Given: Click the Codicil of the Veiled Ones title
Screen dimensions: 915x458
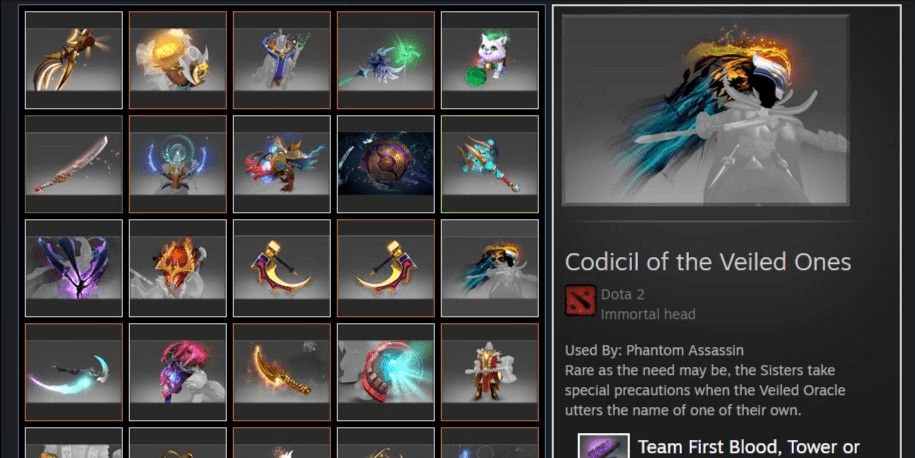Looking at the screenshot, I should pyautogui.click(x=708, y=262).
